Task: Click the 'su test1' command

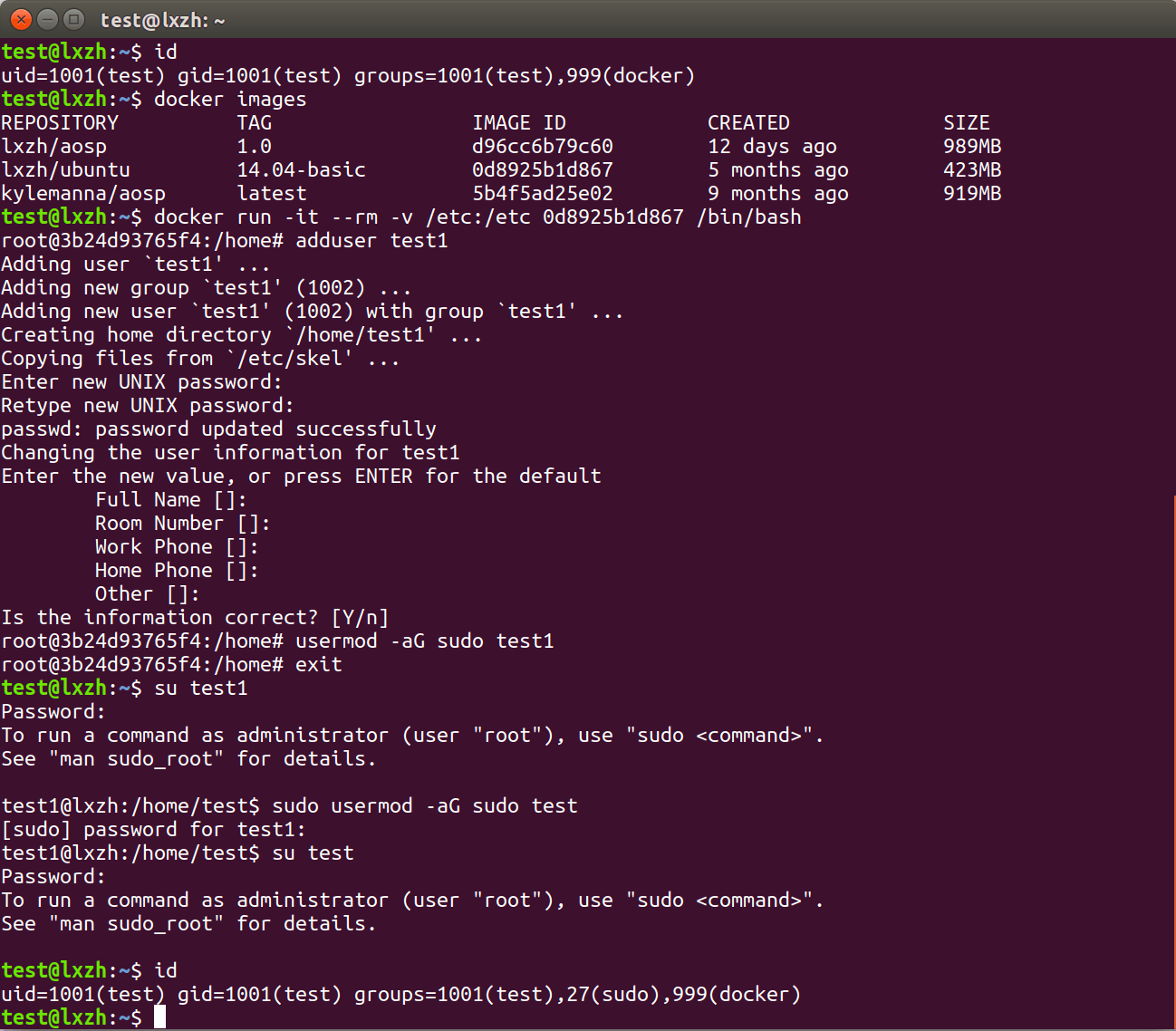Action: [201, 688]
